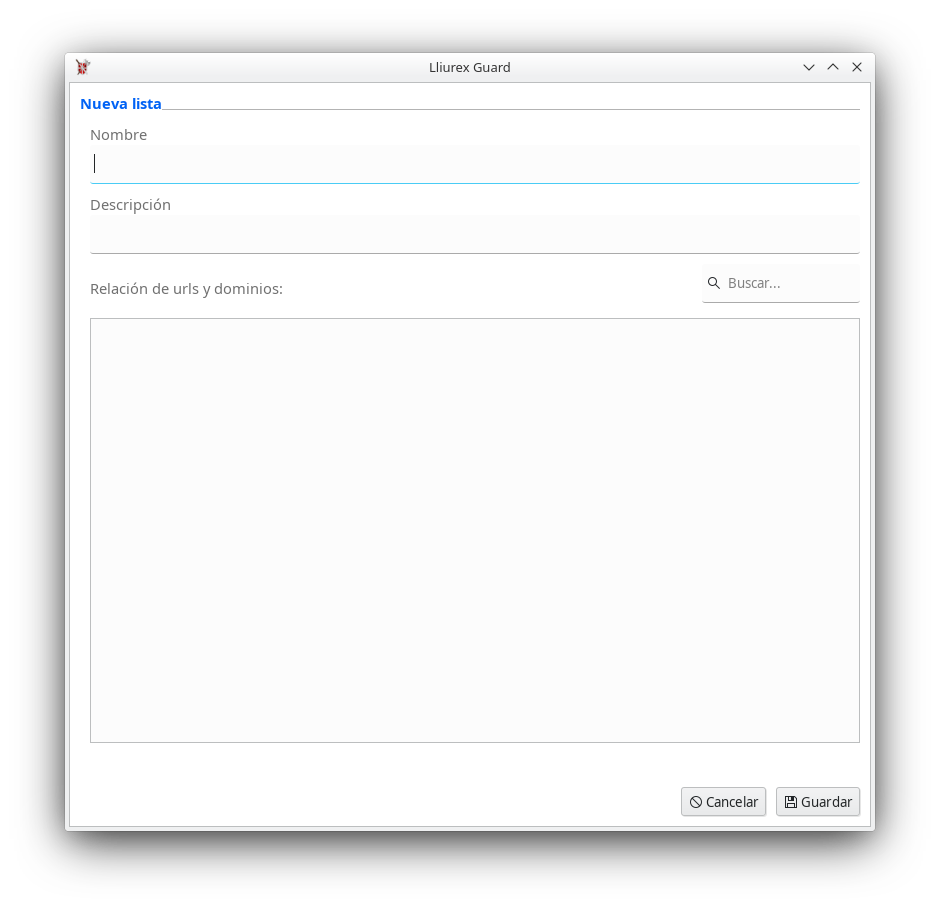This screenshot has height=908, width=940.
Task: Click the Descripción field label
Action: tap(130, 205)
